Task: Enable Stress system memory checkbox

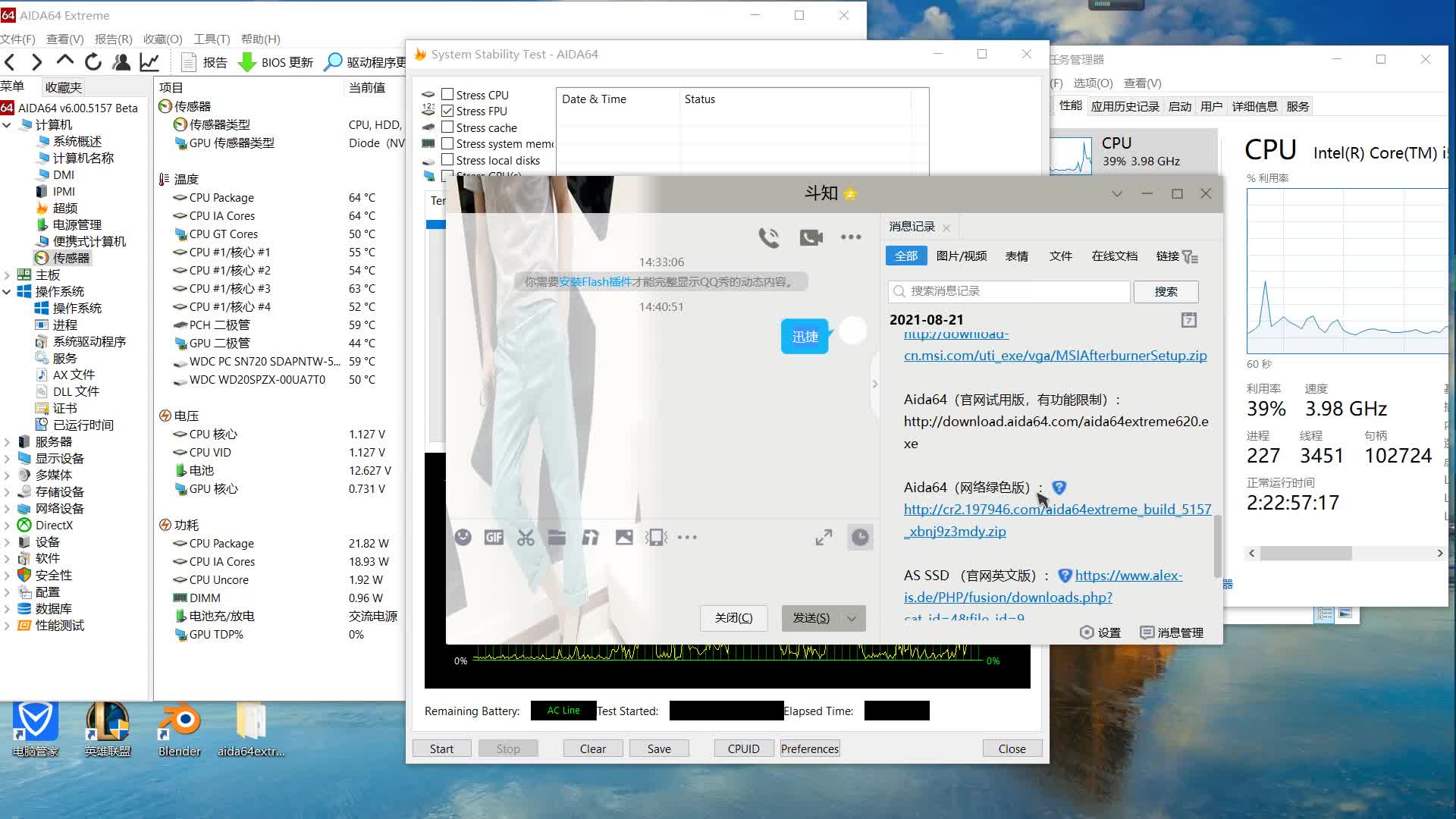Action: [x=447, y=143]
